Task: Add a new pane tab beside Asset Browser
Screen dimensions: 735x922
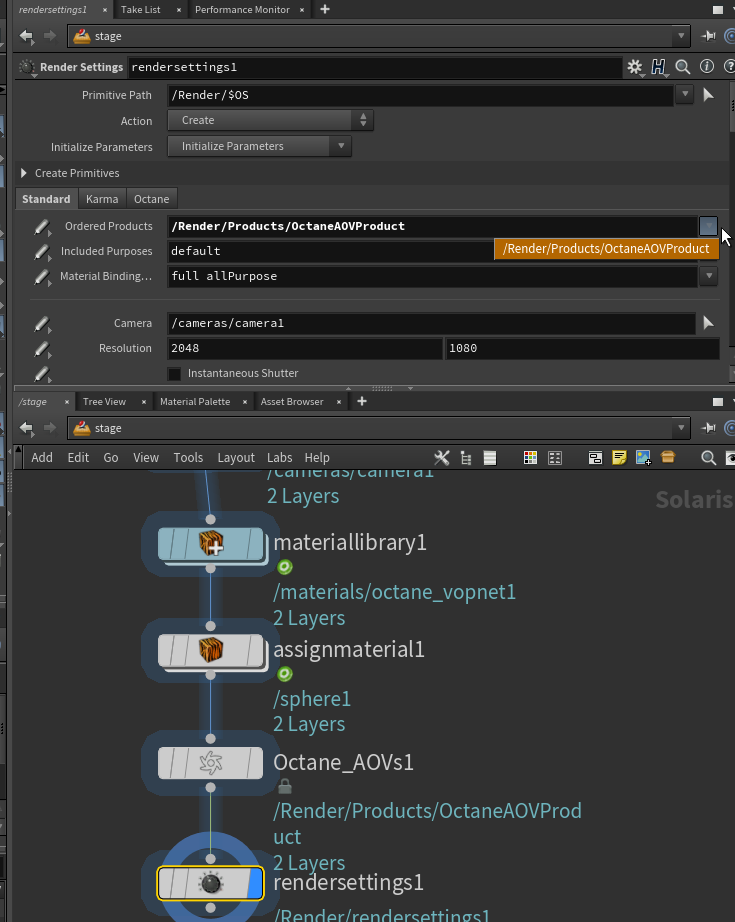Action: pos(362,401)
